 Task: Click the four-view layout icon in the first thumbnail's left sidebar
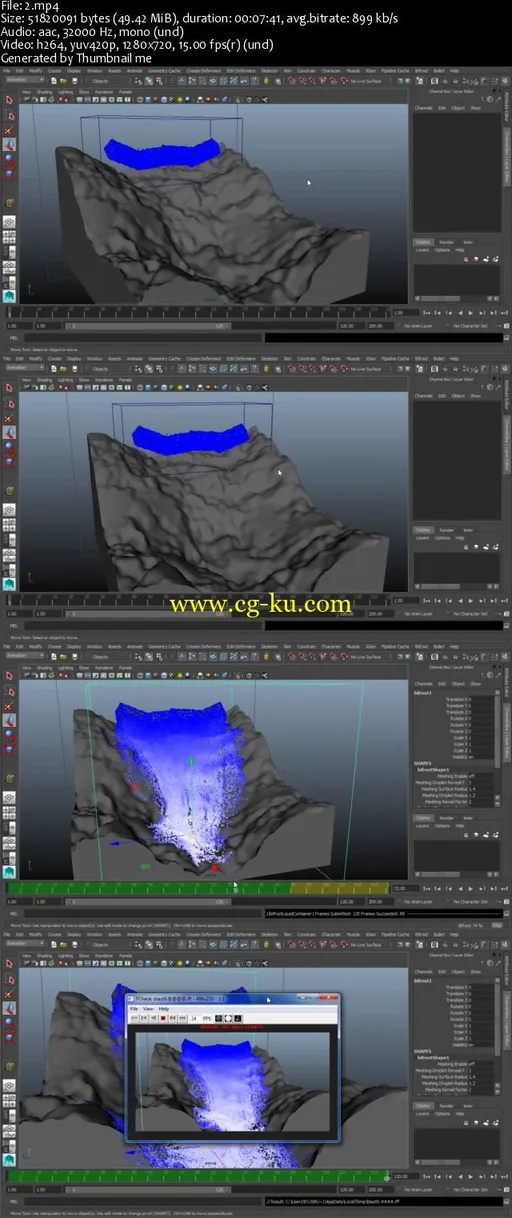point(9,238)
